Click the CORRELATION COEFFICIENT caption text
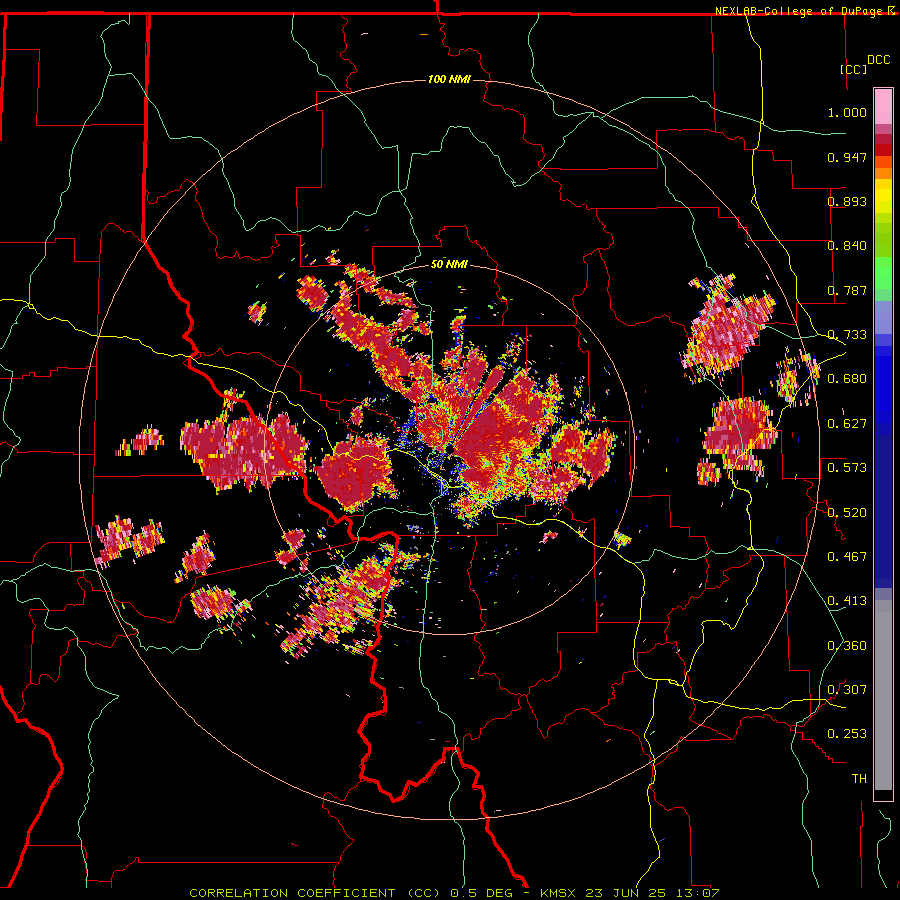900x900 pixels. tap(292, 893)
